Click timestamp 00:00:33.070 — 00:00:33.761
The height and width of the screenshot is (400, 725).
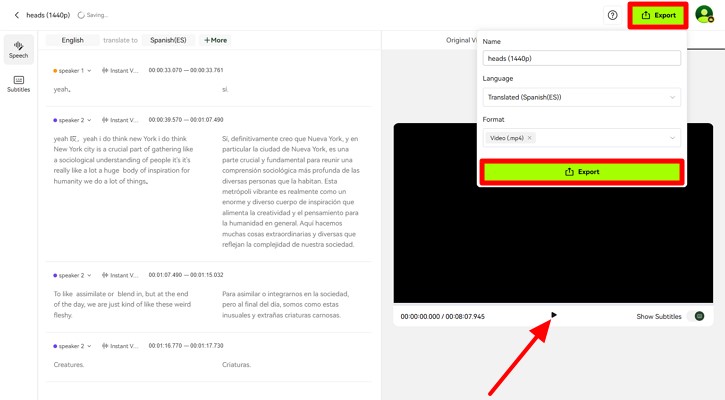coord(186,70)
